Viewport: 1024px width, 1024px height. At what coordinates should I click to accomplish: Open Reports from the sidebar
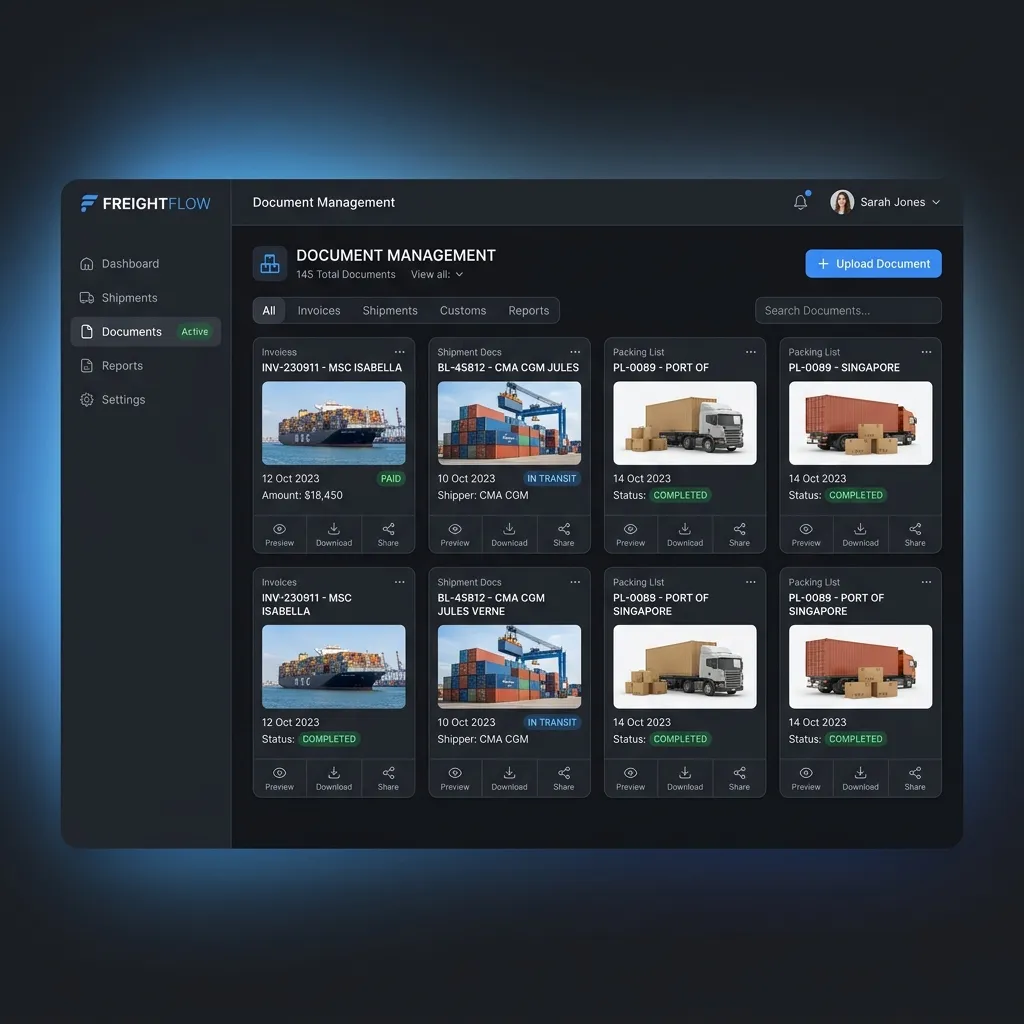(x=86, y=365)
